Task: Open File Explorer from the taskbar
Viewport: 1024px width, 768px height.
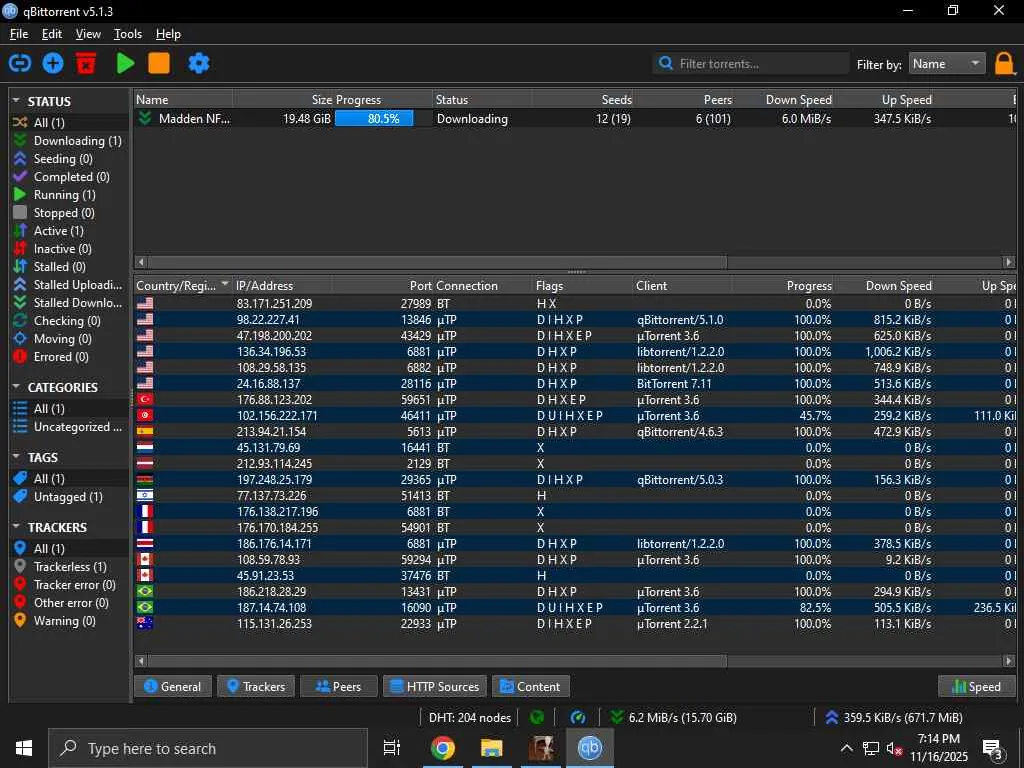Action: tap(491, 748)
